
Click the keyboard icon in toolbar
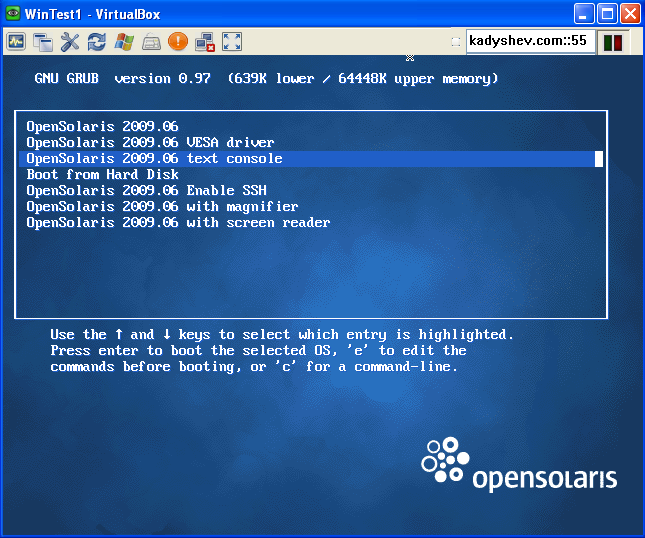pyautogui.click(x=151, y=42)
